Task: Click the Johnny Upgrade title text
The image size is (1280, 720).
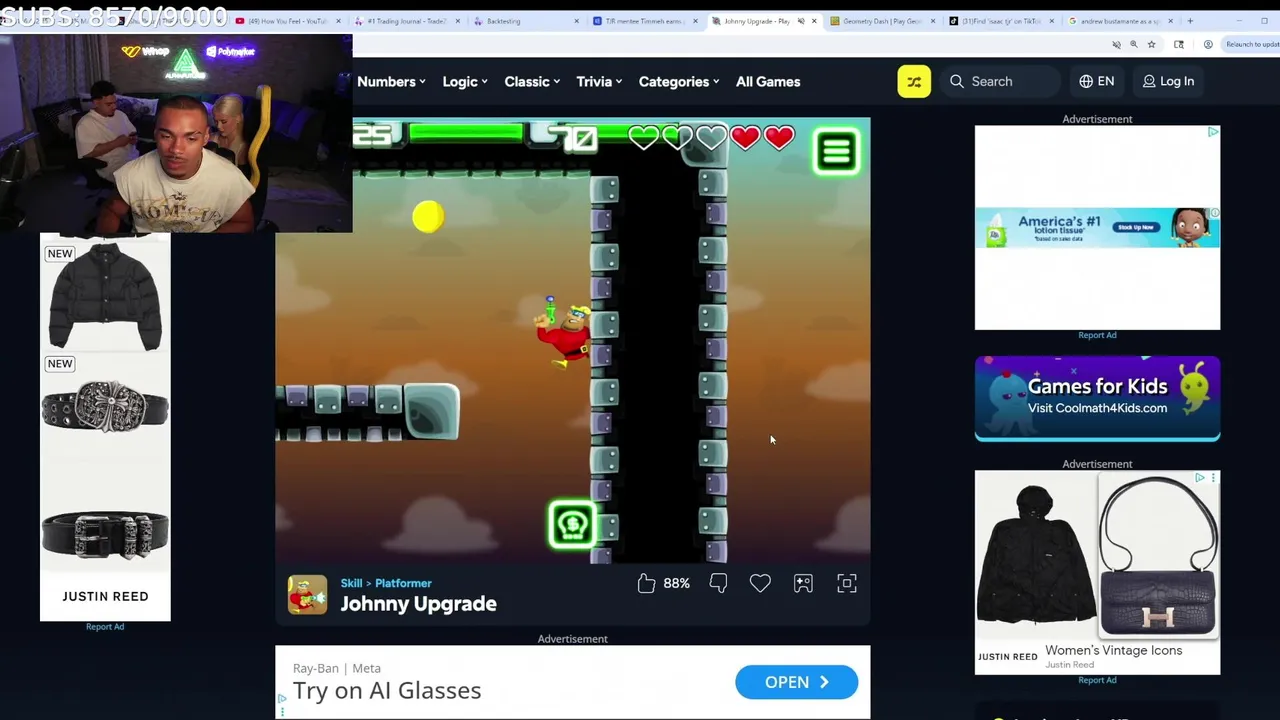Action: pyautogui.click(x=418, y=603)
